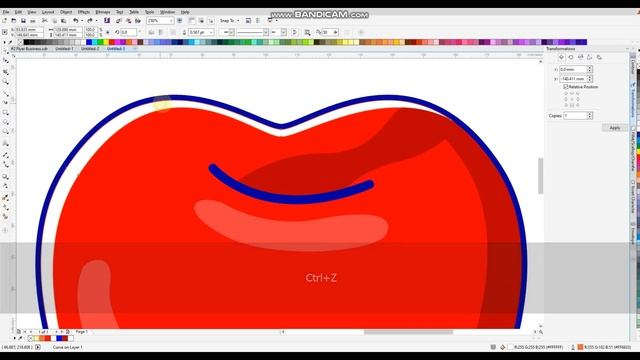Click the Page 1 tab
Image resolution: width=640 pixels, height=360 pixels.
pos(82,332)
